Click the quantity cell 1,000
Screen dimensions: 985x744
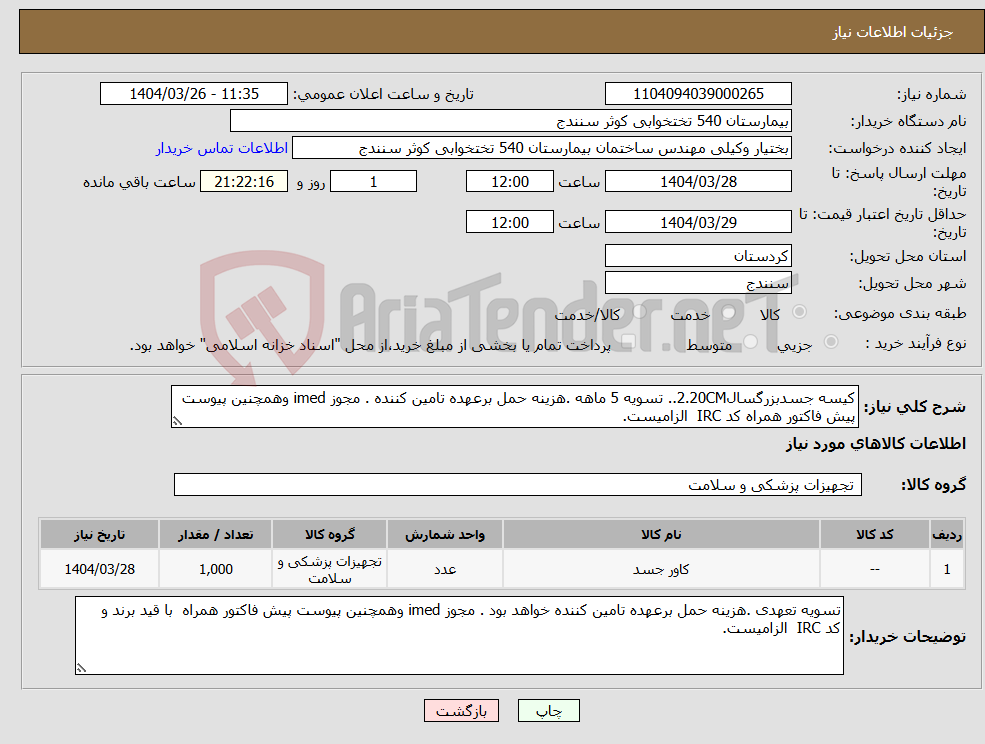(215, 569)
